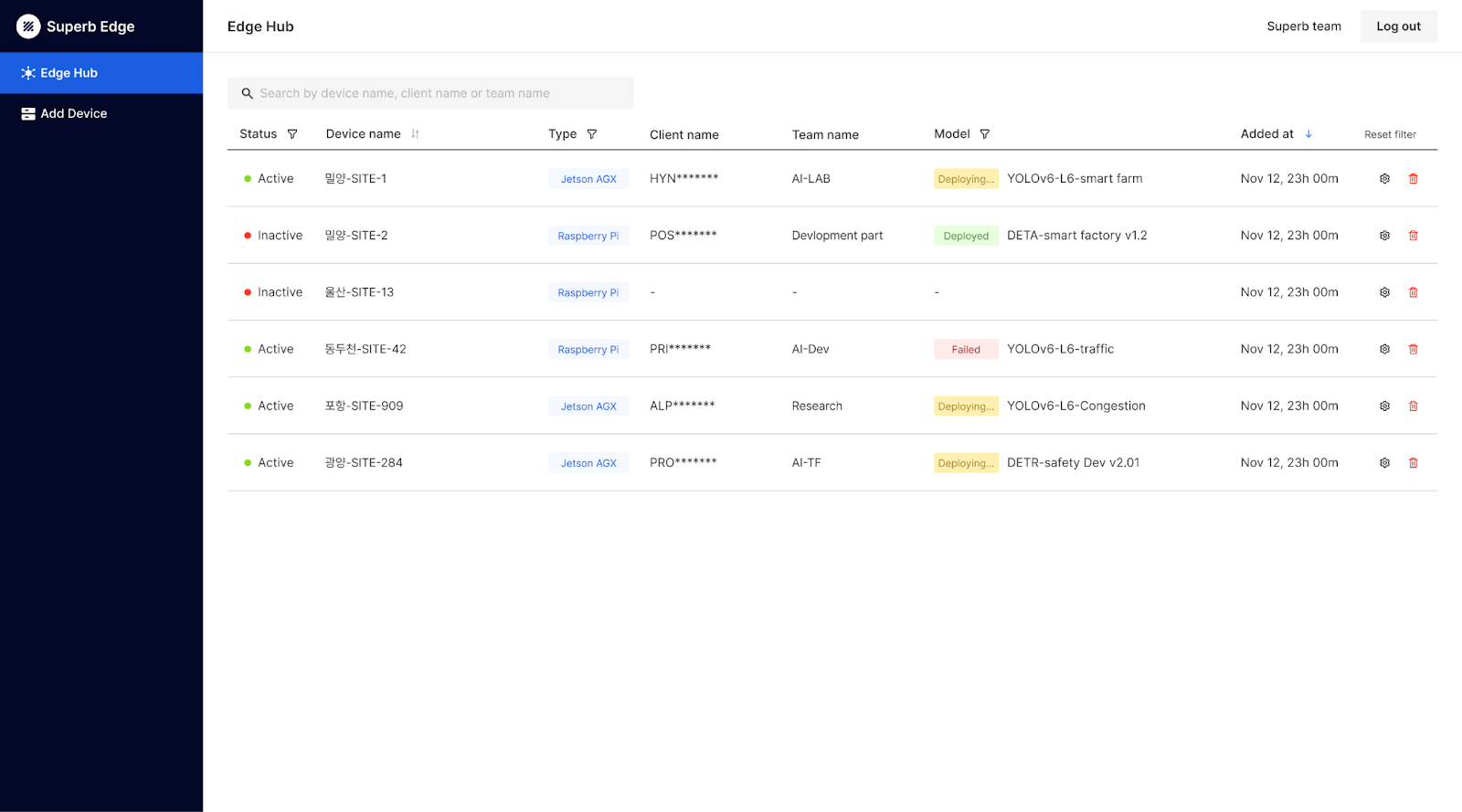Click Jetson AGX tag for 밀양-SITE-1
The width and height of the screenshot is (1462, 812).
click(x=588, y=179)
